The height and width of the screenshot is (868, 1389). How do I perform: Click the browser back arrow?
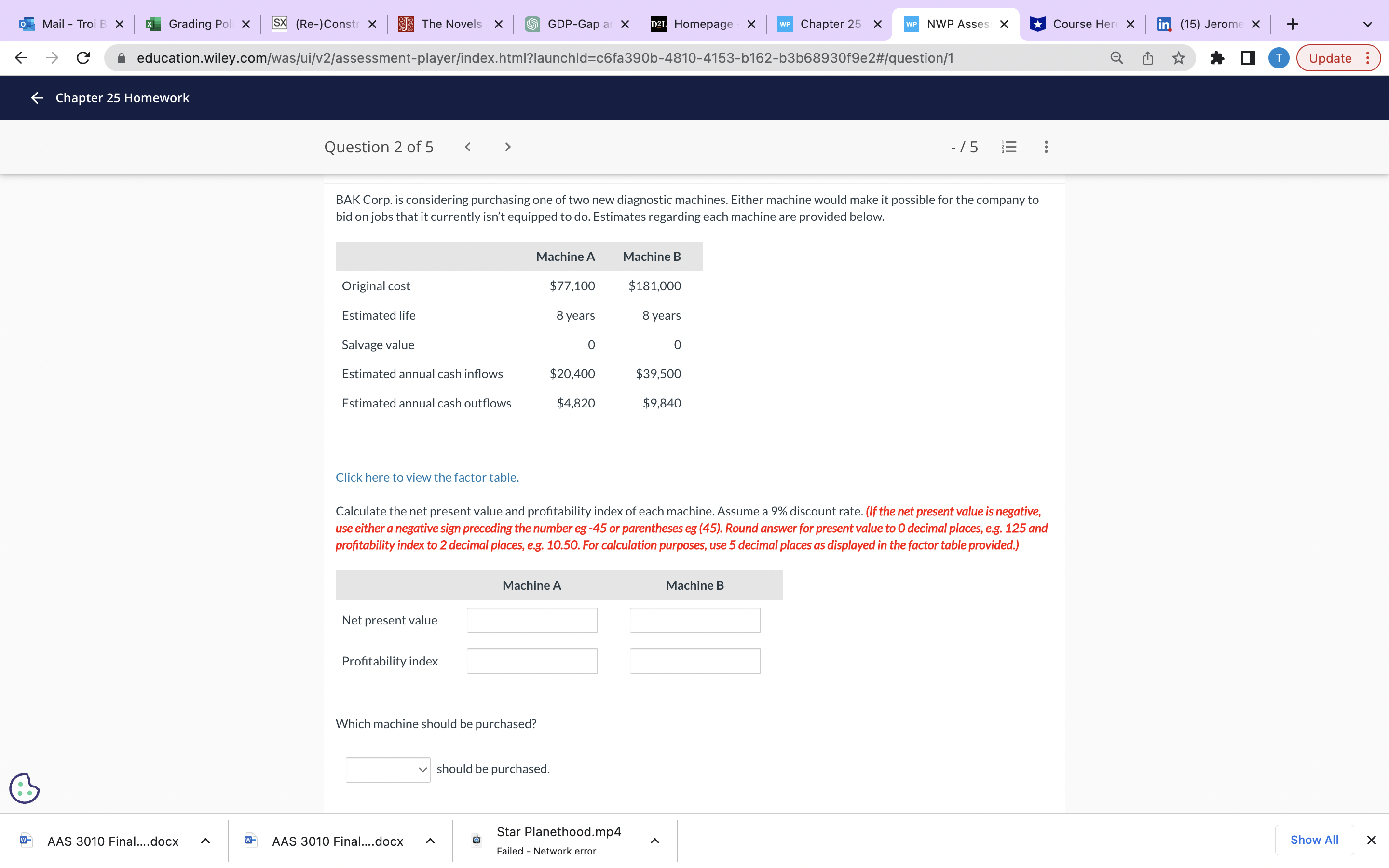(21, 57)
